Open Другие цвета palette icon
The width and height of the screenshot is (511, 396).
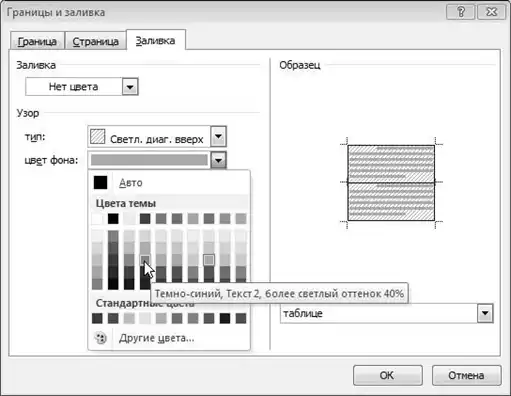100,338
